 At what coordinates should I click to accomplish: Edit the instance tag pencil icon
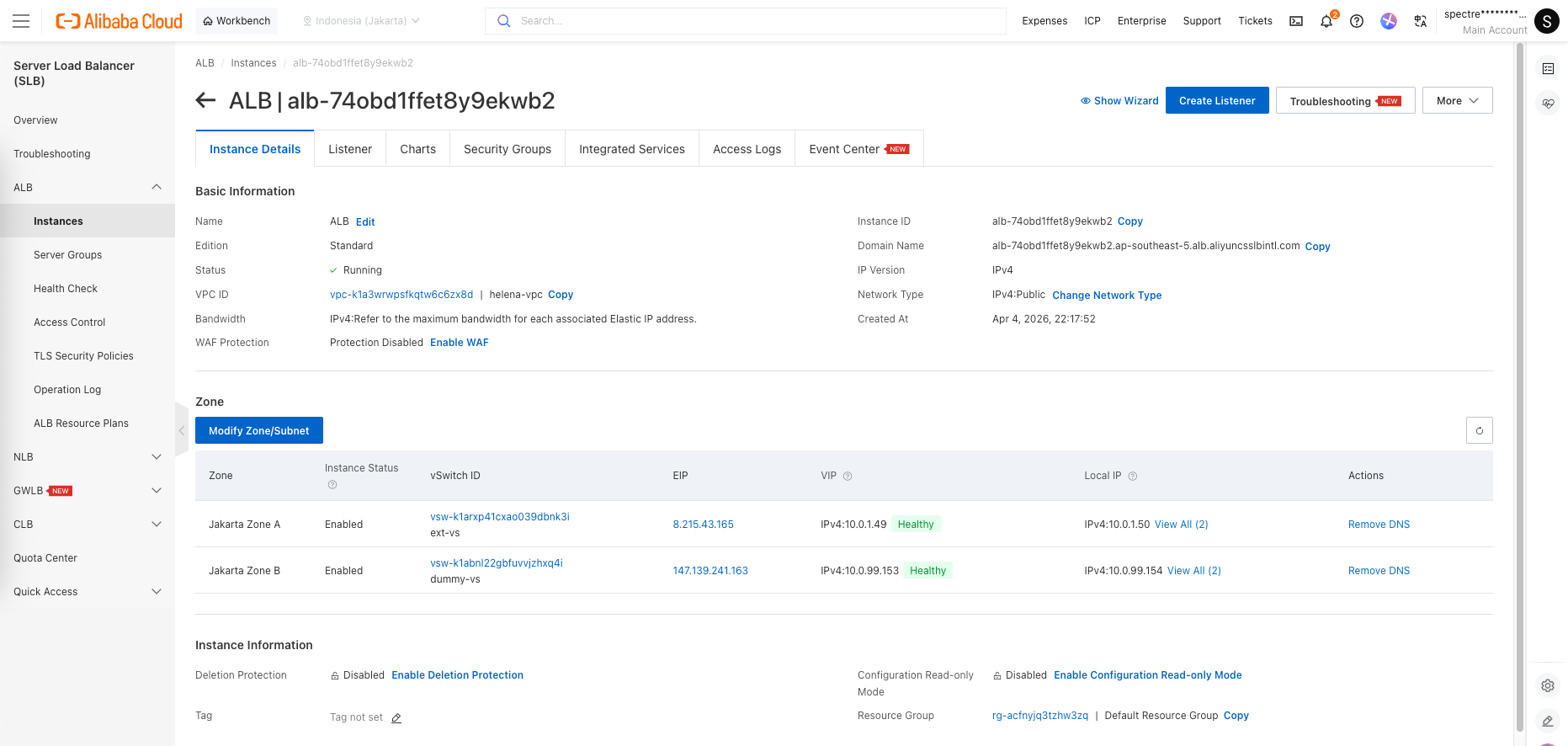coord(396,718)
